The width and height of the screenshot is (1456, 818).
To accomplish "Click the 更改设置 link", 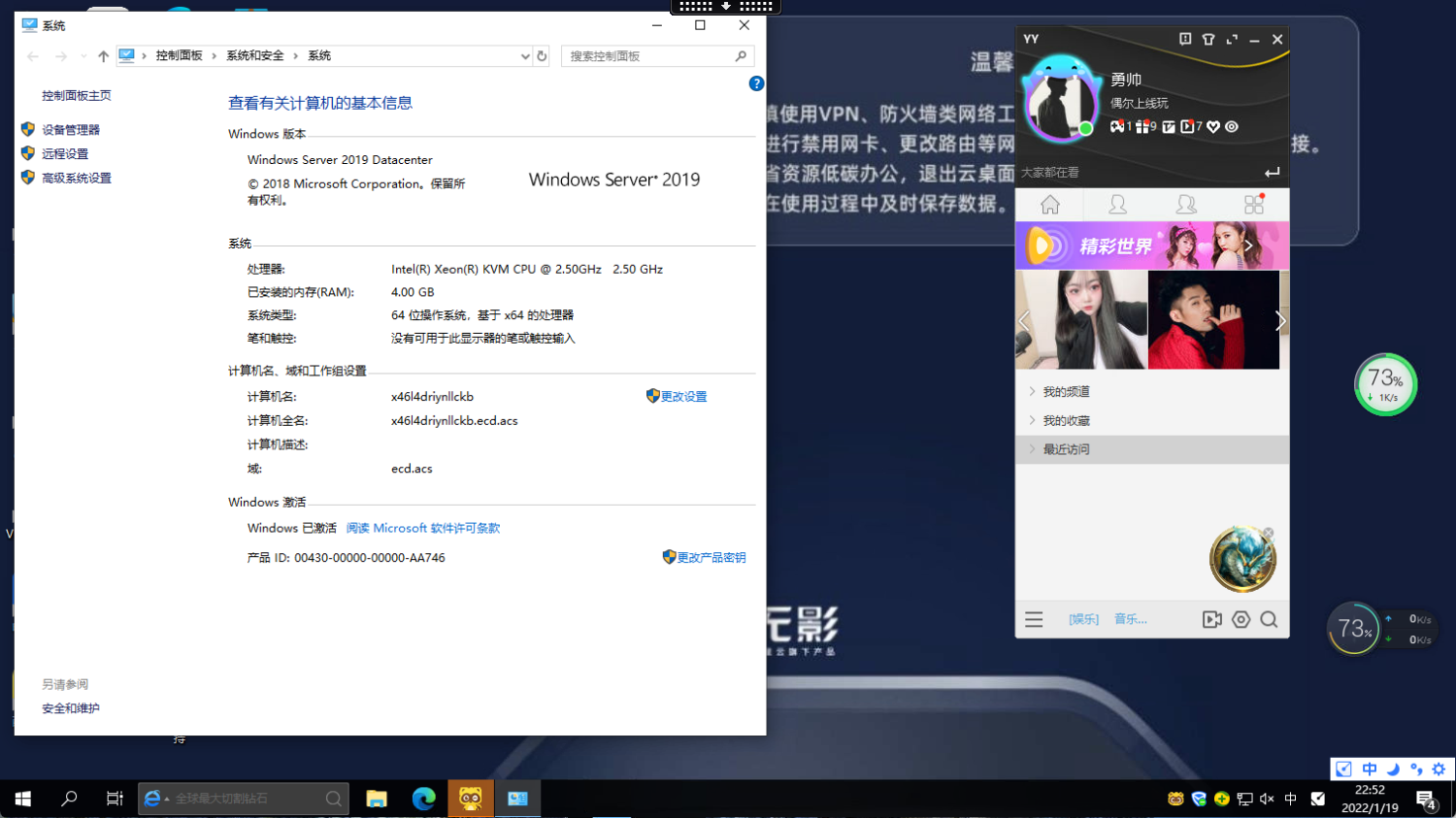I will click(x=683, y=397).
